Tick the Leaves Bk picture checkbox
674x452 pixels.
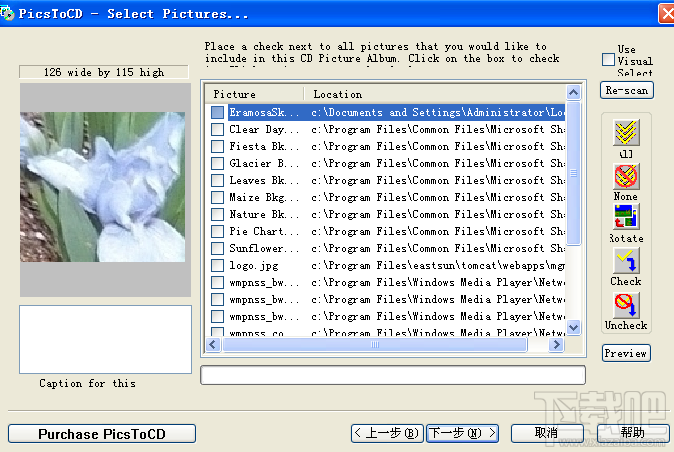click(218, 180)
